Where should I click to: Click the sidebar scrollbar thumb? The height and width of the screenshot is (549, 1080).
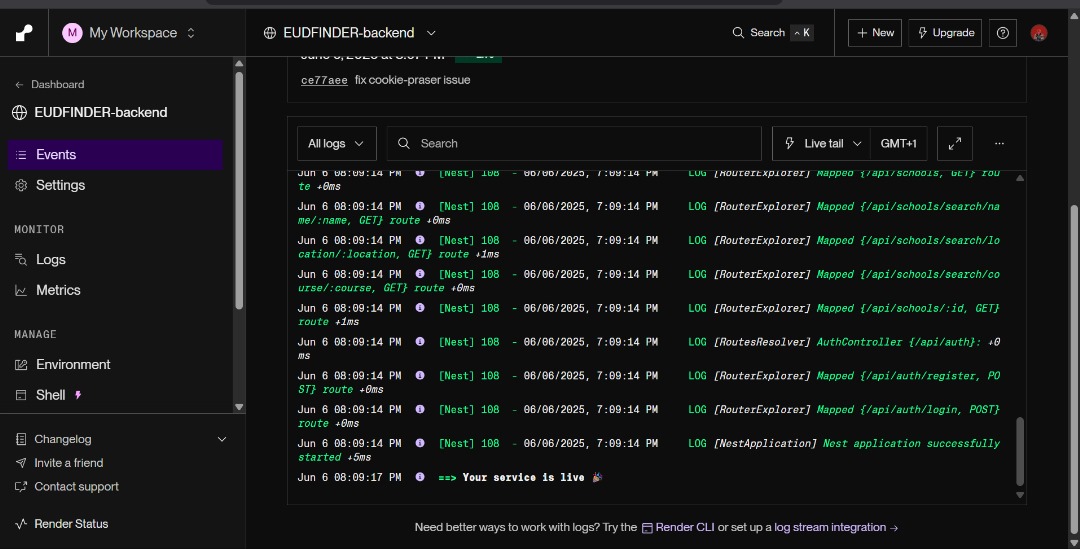[x=239, y=191]
